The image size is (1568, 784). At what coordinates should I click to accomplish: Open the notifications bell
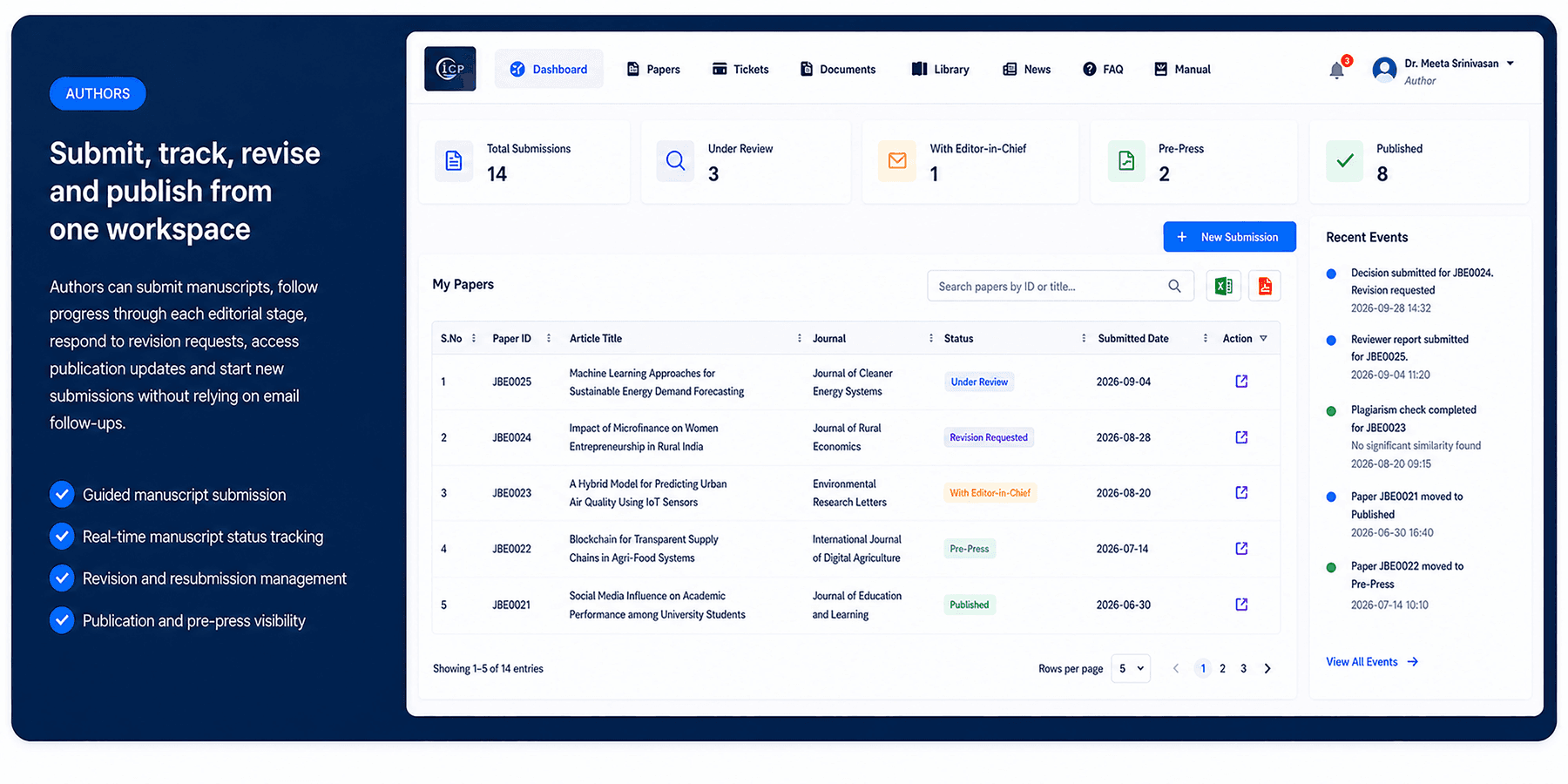point(1336,71)
